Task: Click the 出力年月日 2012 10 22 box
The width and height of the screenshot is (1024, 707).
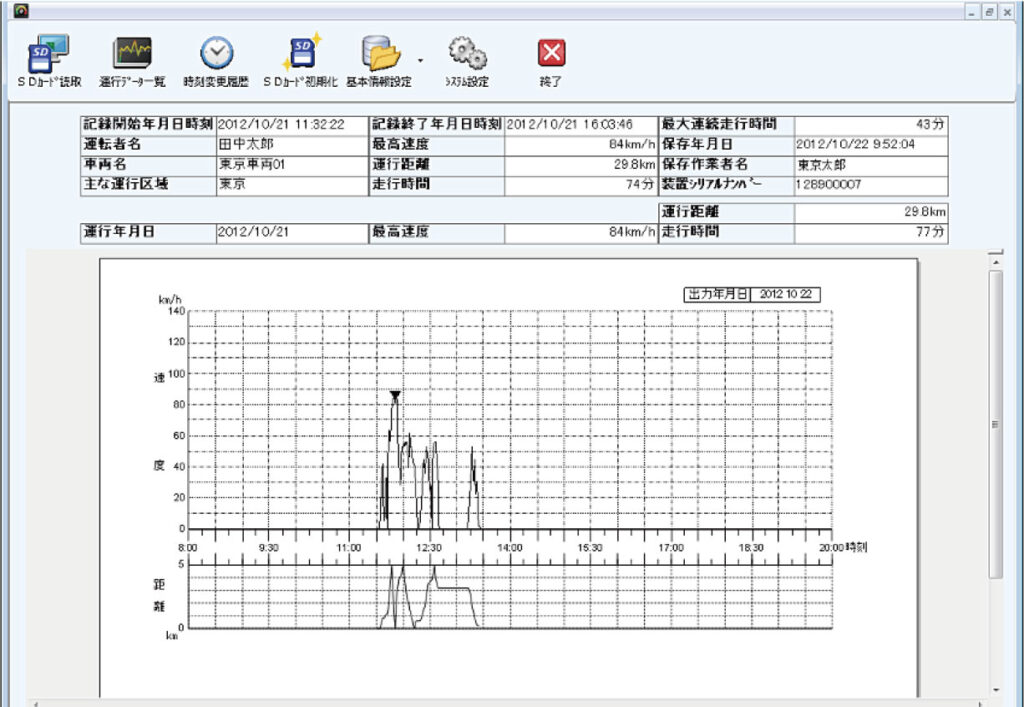Action: pos(752,294)
